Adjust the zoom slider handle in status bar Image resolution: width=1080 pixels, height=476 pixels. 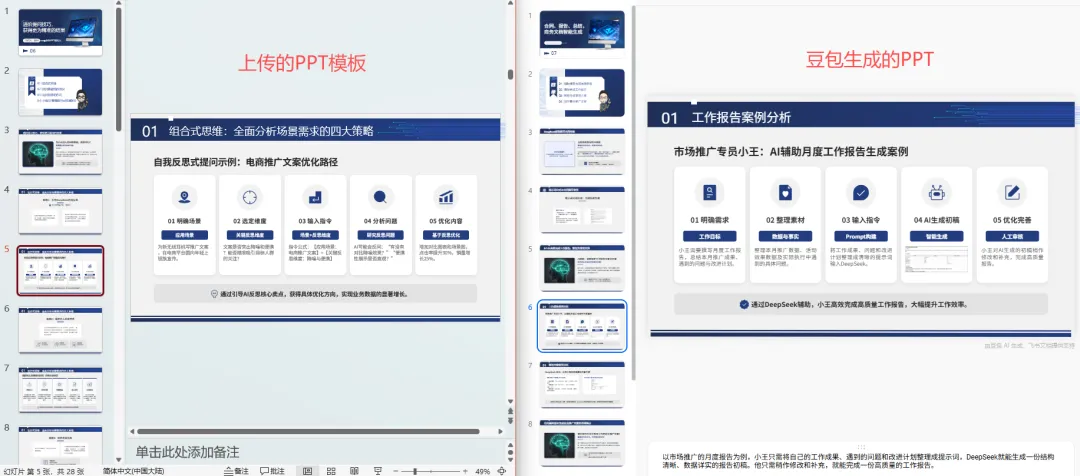[x=414, y=471]
